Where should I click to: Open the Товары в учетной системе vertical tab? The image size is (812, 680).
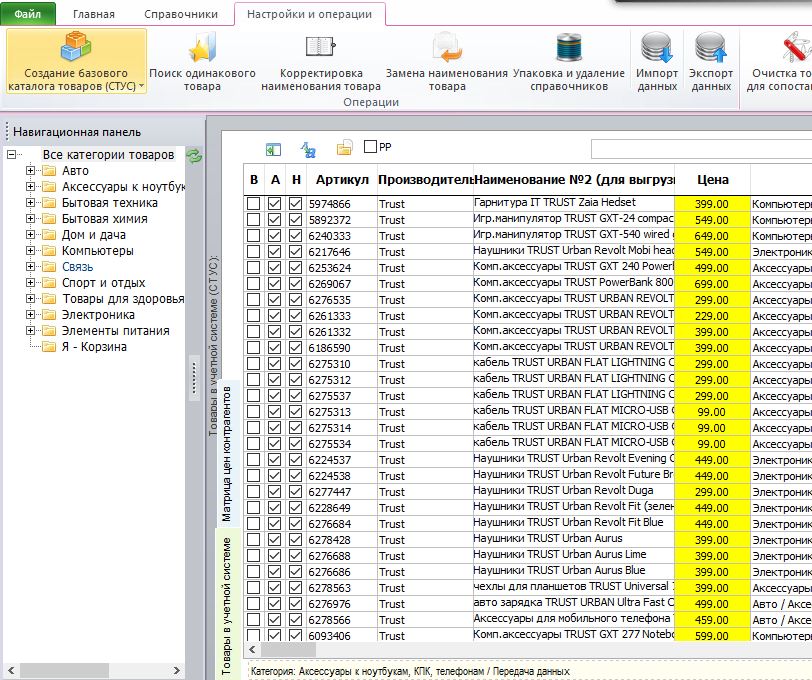pos(227,605)
